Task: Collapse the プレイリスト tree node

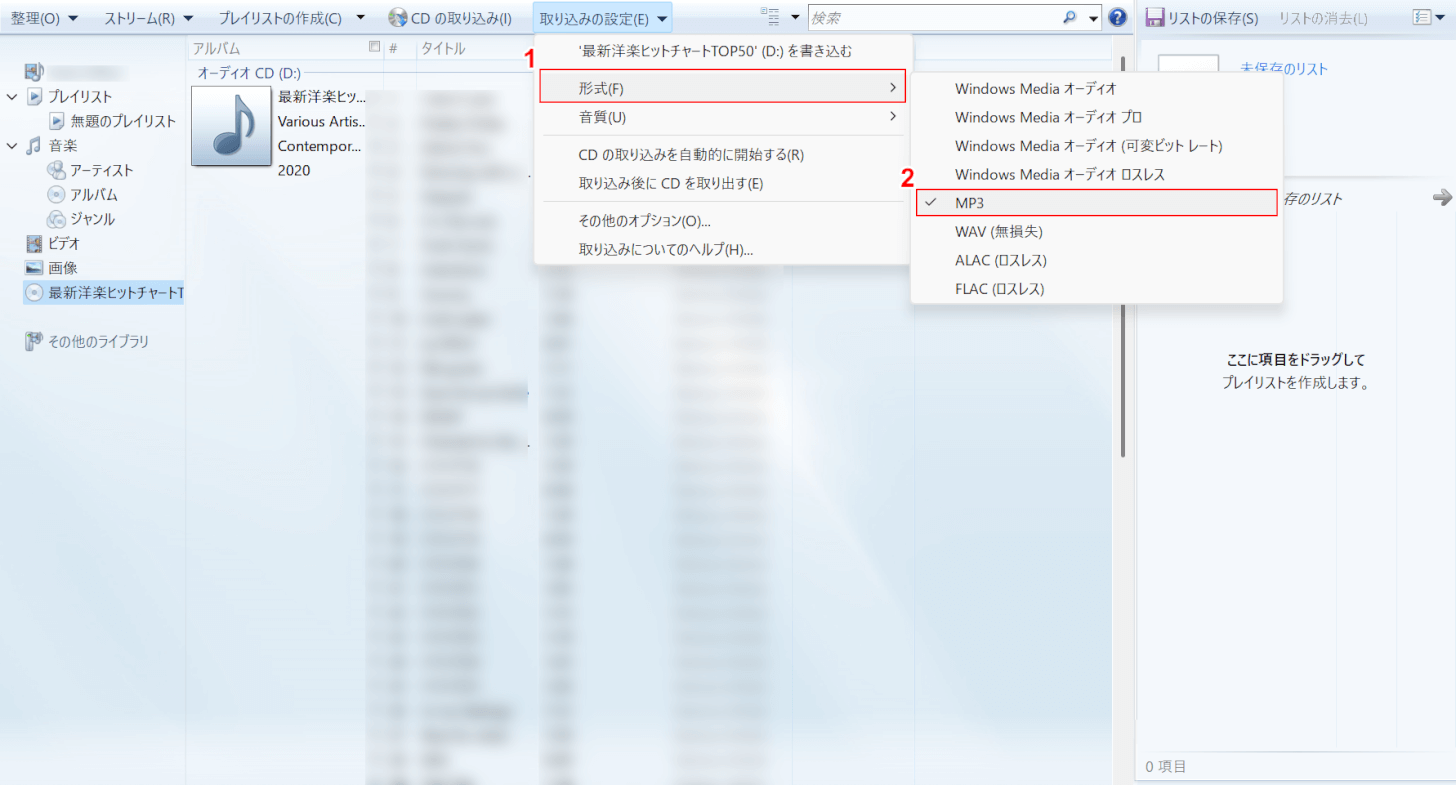Action: [x=12, y=97]
